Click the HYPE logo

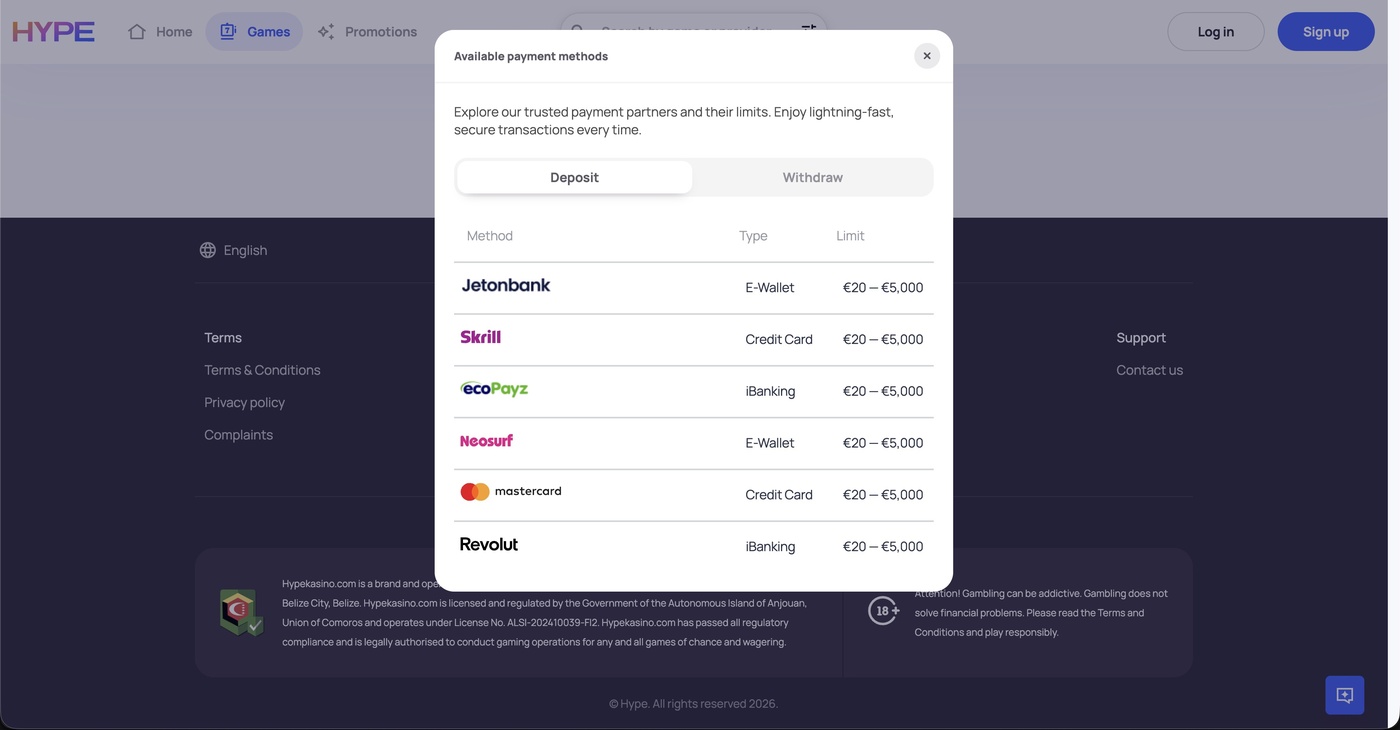pyautogui.click(x=54, y=32)
